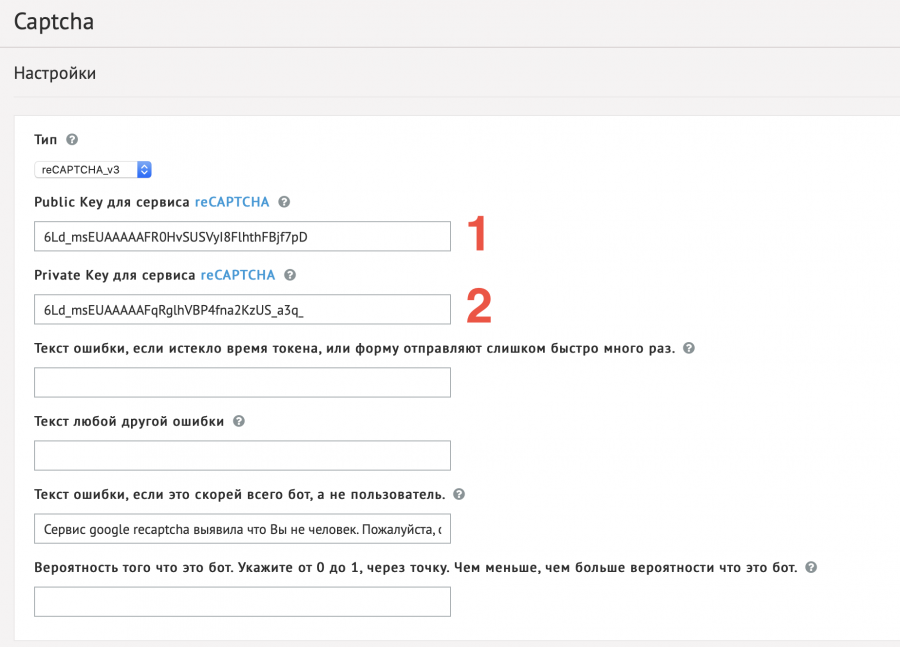Click the Captcha page title
900x647 pixels.
53,21
